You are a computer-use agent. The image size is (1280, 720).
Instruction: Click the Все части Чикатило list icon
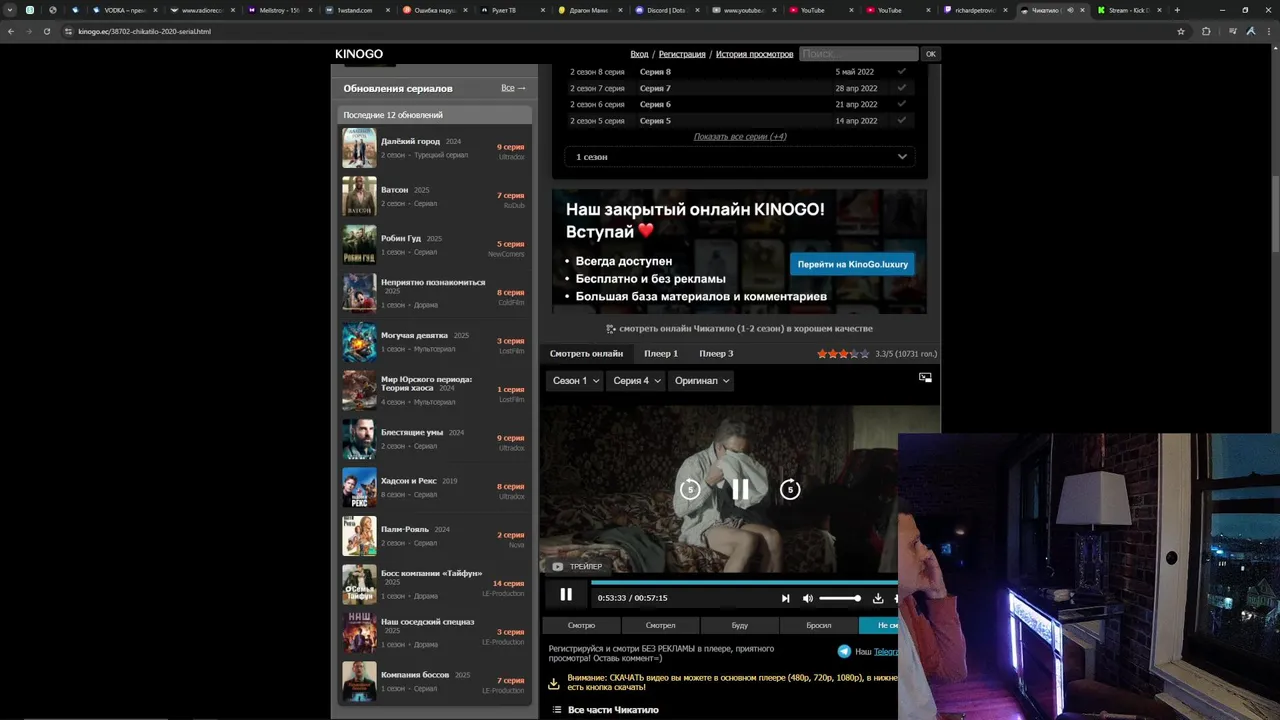point(556,710)
